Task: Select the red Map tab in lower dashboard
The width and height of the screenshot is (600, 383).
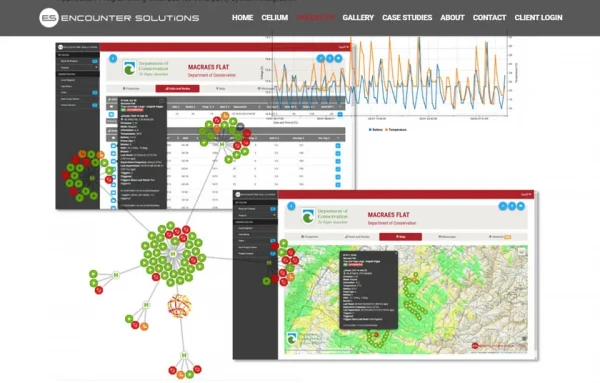Action: (x=400, y=237)
